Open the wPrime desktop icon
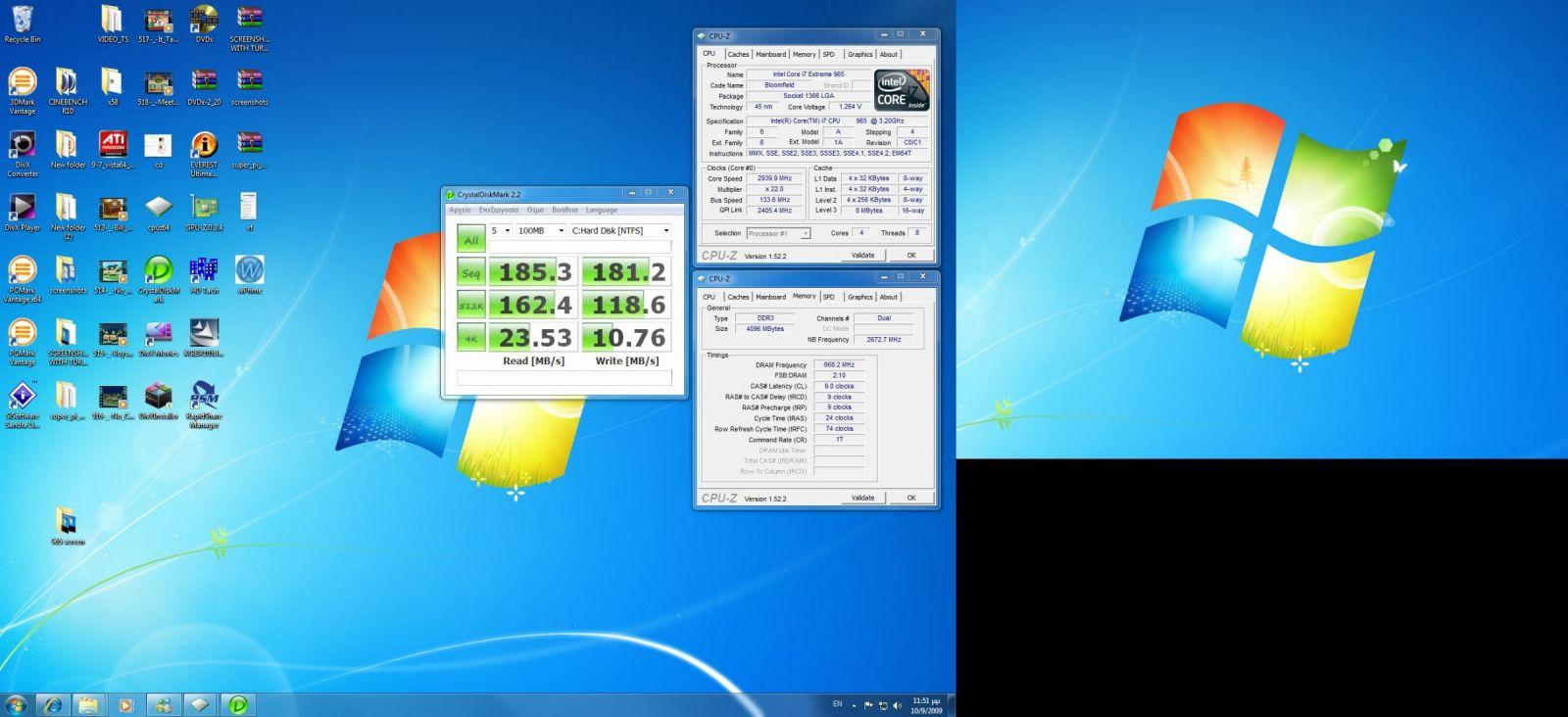The width and height of the screenshot is (1568, 717). pos(249,274)
